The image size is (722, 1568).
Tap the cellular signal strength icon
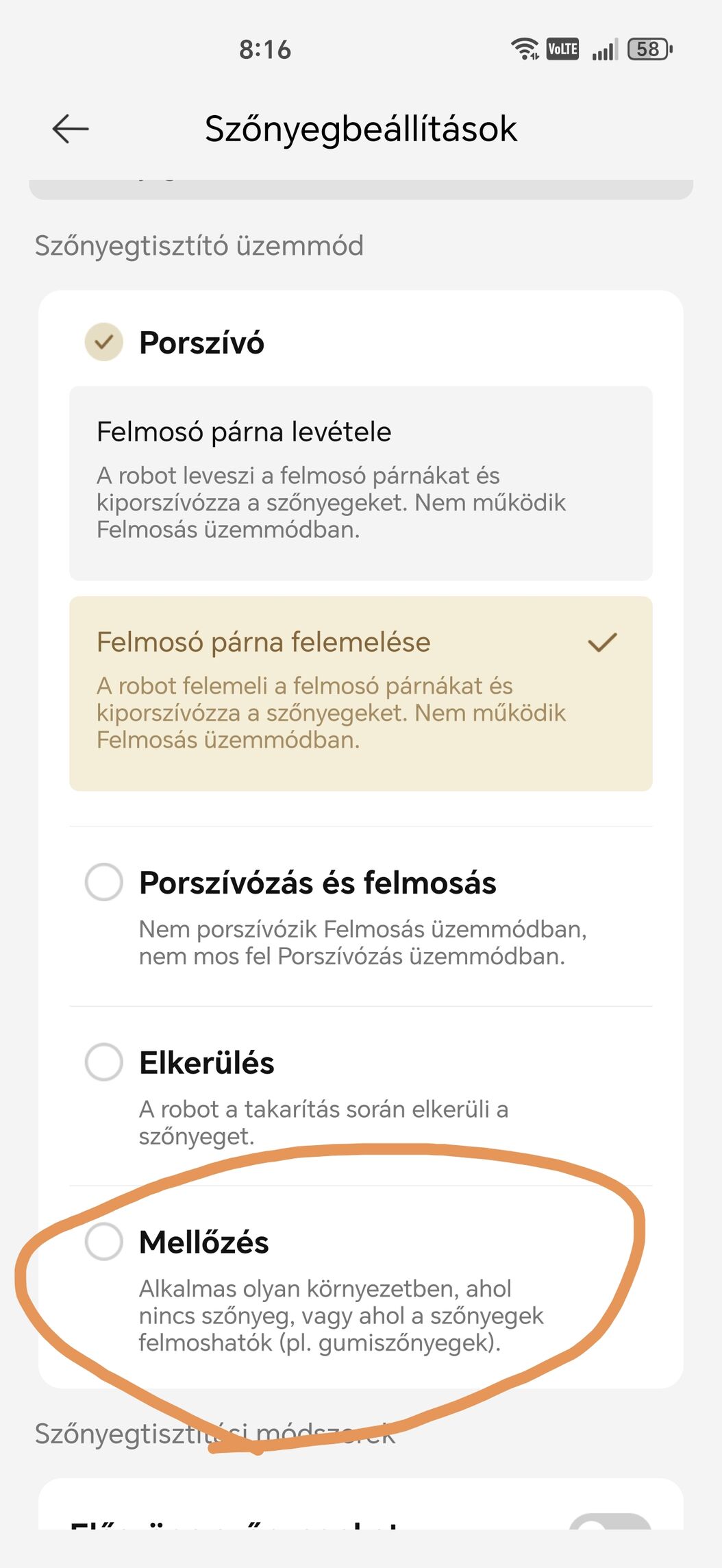pos(604,49)
